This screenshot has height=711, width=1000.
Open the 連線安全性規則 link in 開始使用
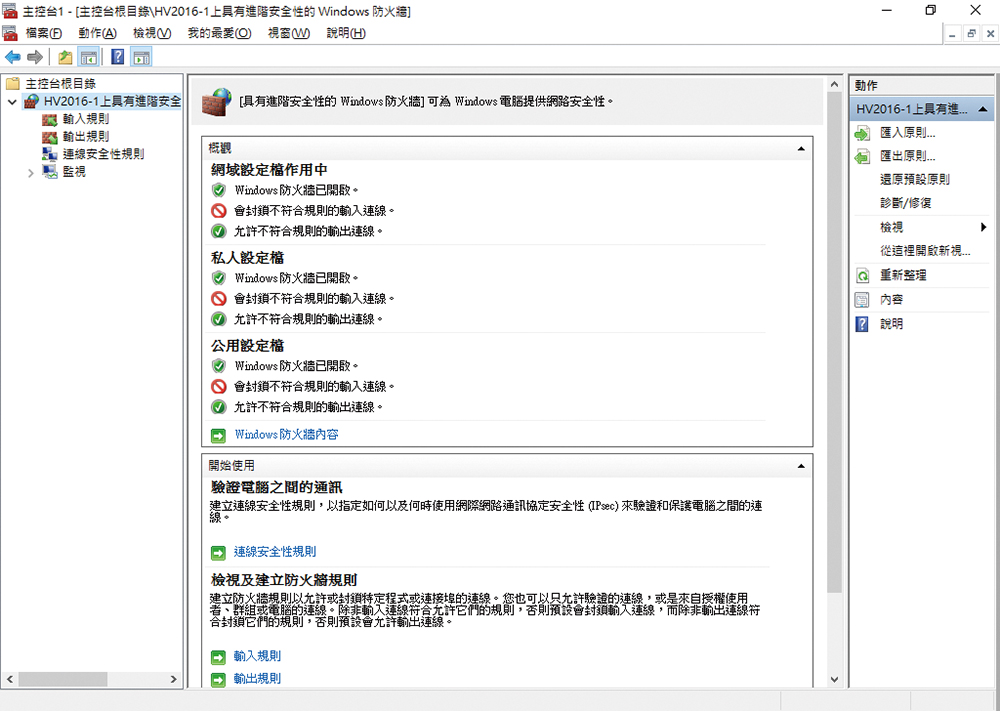click(275, 552)
